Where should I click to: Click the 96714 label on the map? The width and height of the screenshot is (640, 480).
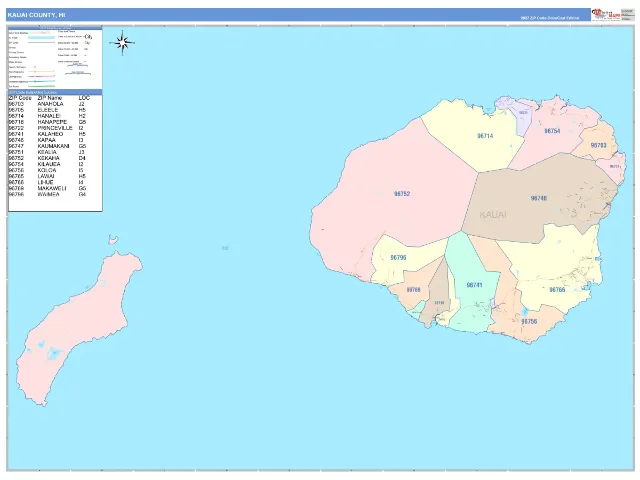tap(485, 136)
